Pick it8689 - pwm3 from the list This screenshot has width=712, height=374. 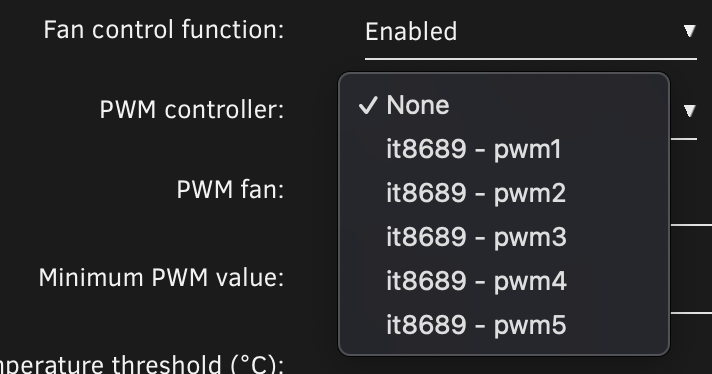(504, 237)
